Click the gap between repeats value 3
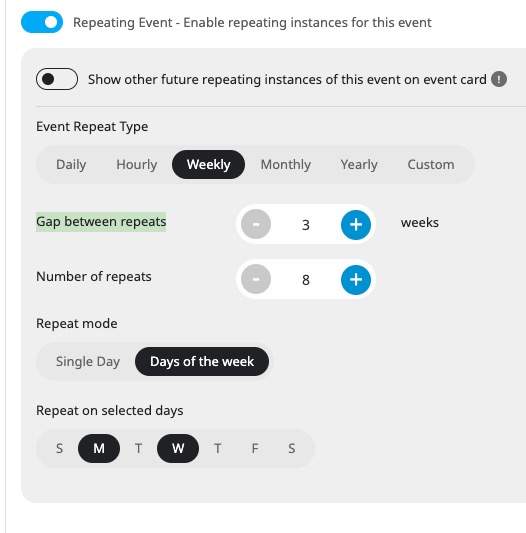The height and width of the screenshot is (533, 526). [306, 225]
